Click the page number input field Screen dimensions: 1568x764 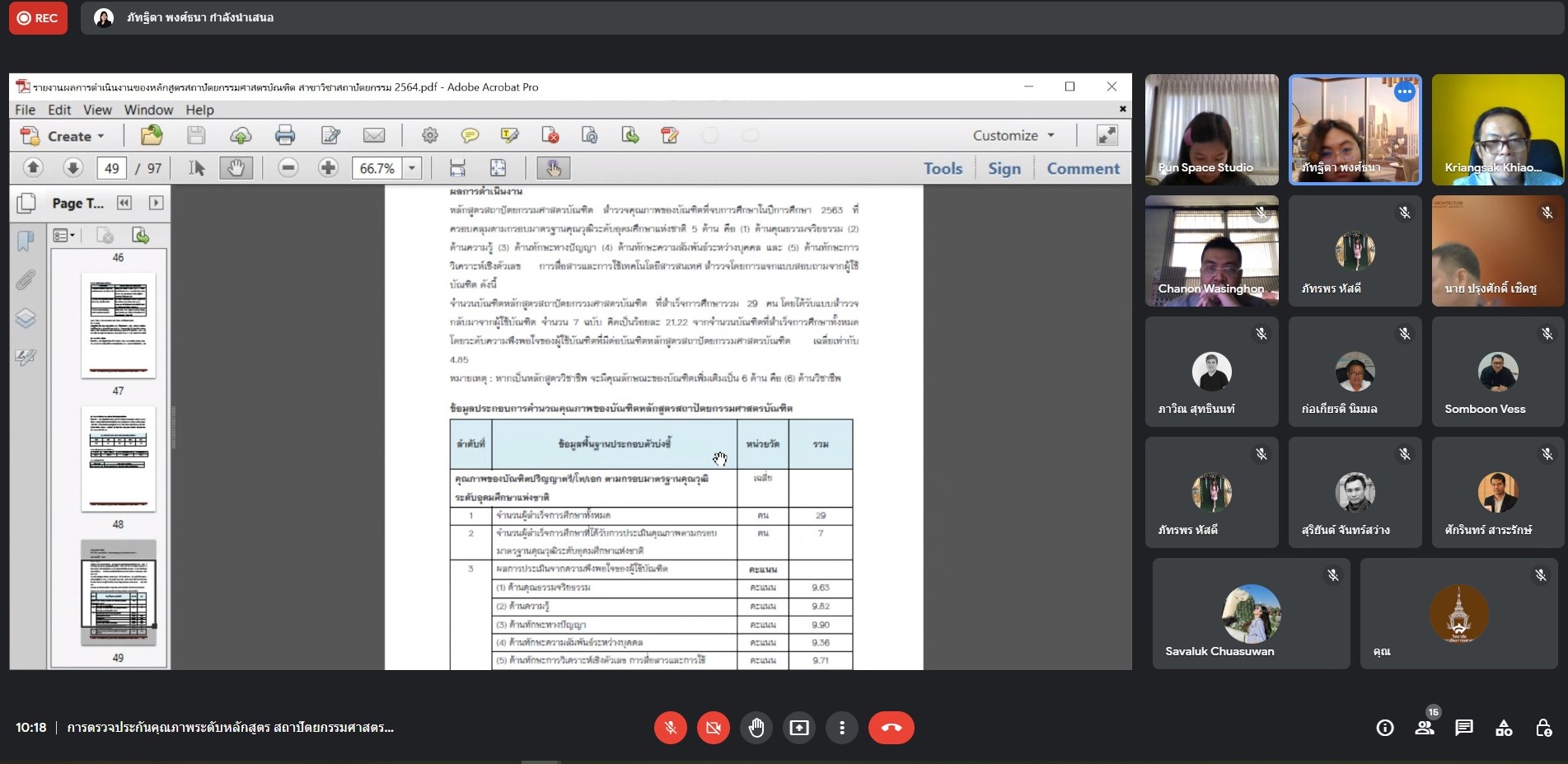[x=111, y=168]
